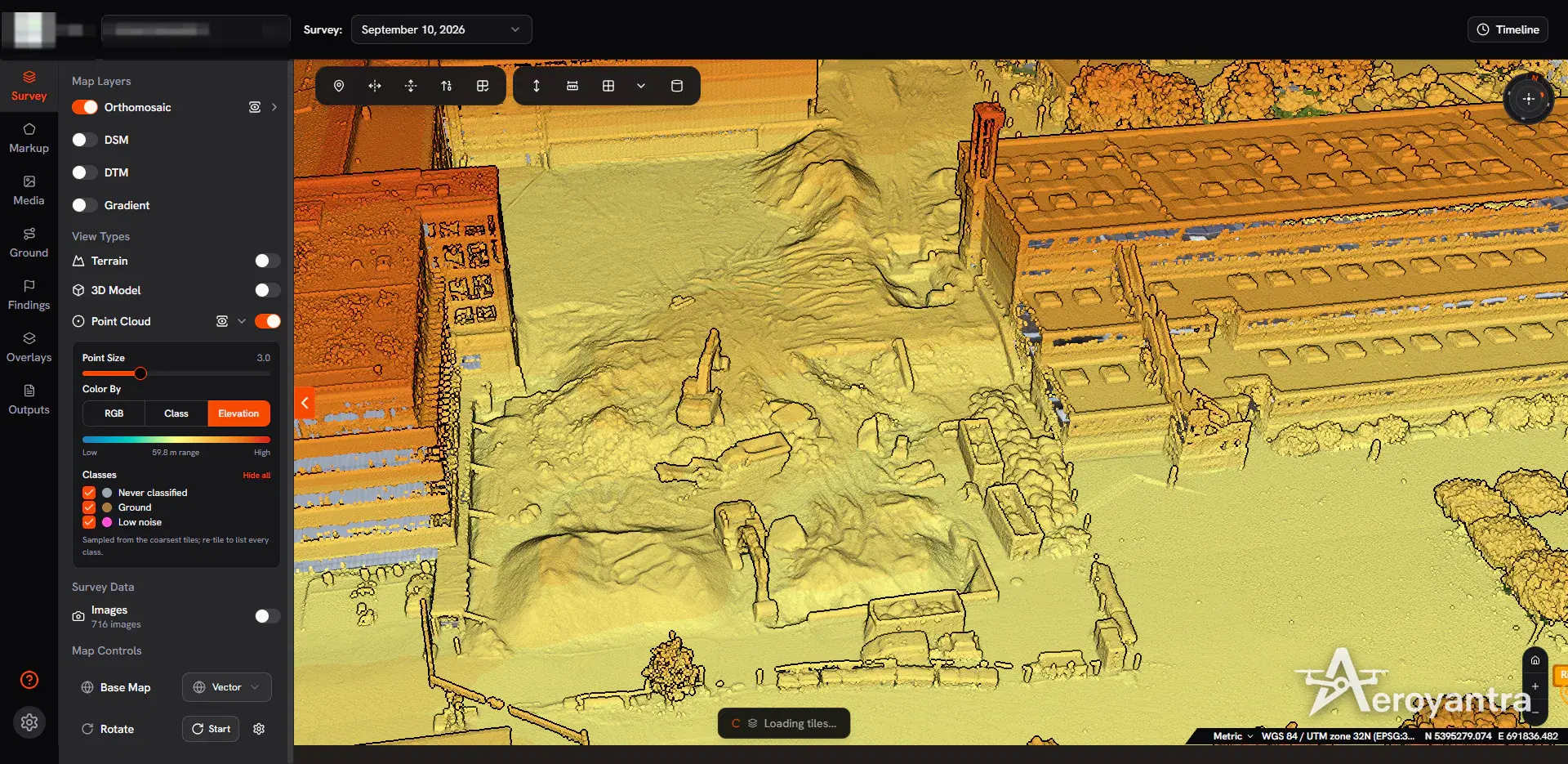Uncheck the Ground class checkbox
Image resolution: width=1568 pixels, height=764 pixels.
89,507
